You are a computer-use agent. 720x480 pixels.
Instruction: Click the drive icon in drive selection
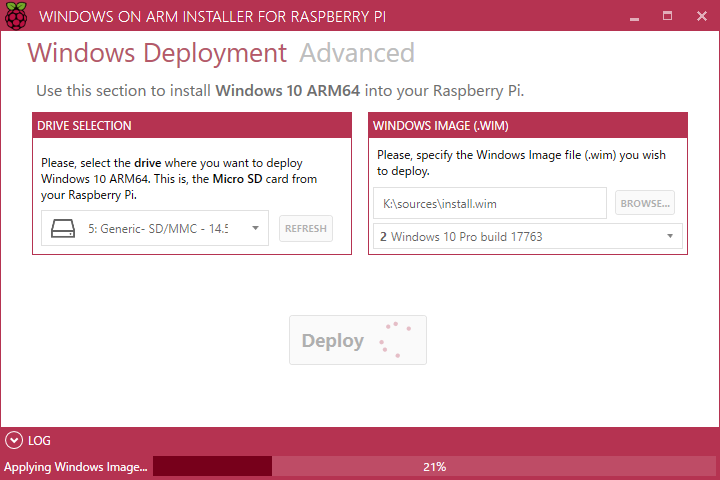[x=63, y=228]
